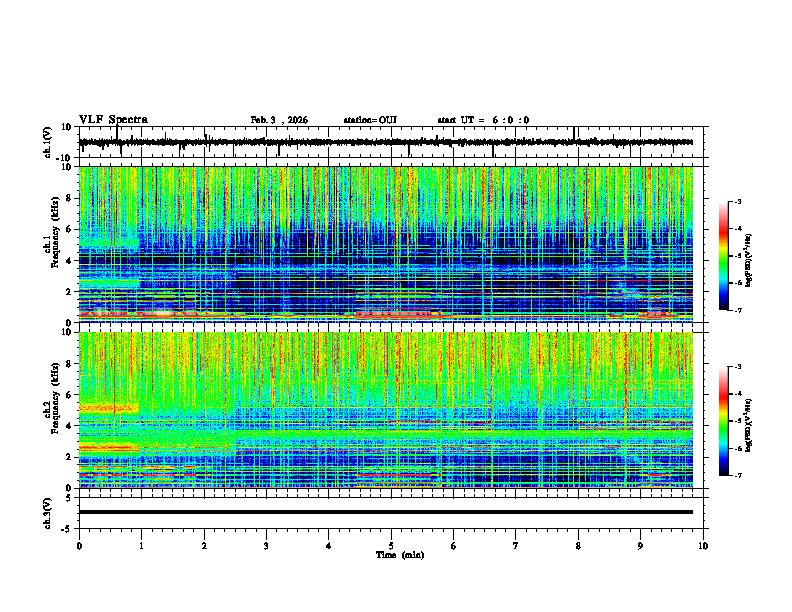
Task: Click the "VLF Spectra" plot title
Action: click(x=113, y=120)
